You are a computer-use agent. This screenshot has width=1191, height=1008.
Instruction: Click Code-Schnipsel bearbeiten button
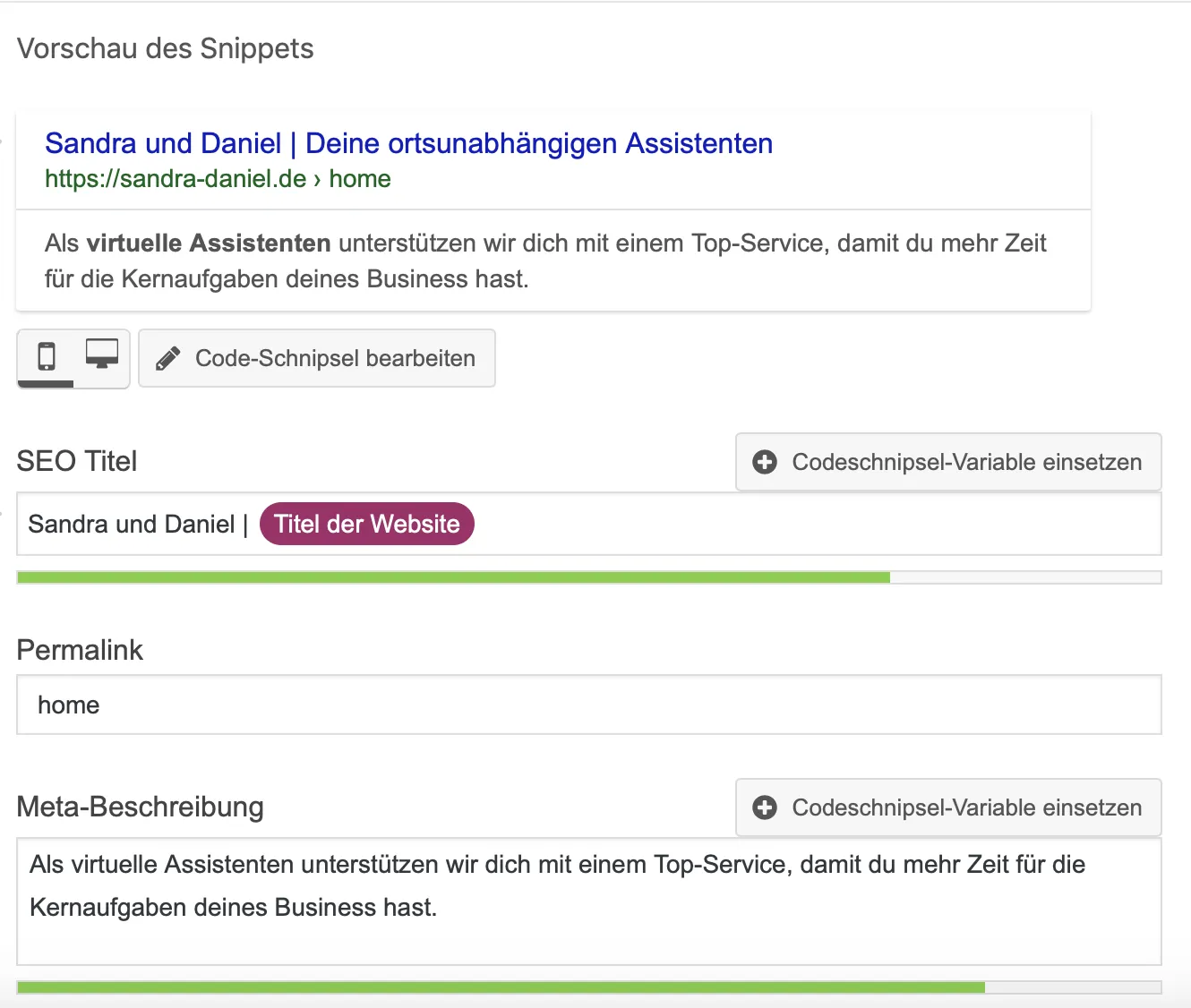click(x=317, y=358)
